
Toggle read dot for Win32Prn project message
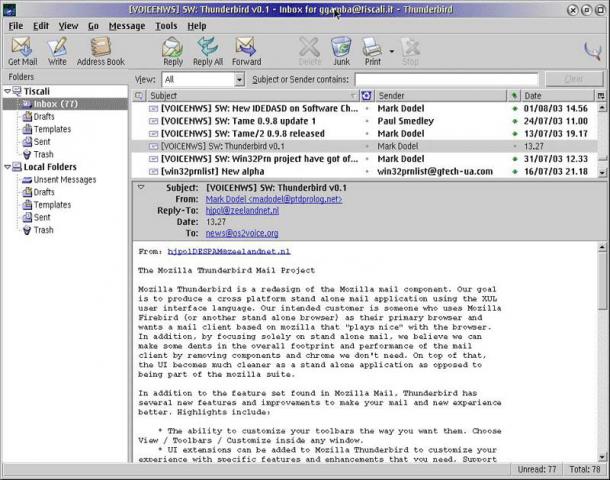(515, 159)
